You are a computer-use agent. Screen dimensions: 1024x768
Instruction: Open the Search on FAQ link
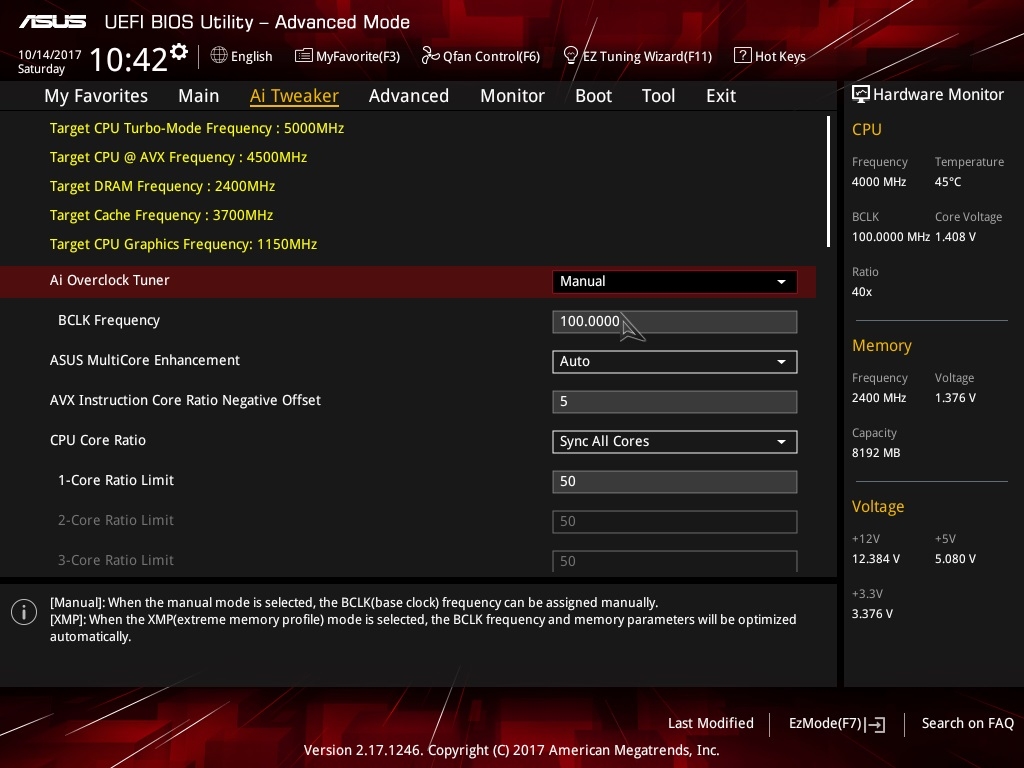[x=967, y=723]
